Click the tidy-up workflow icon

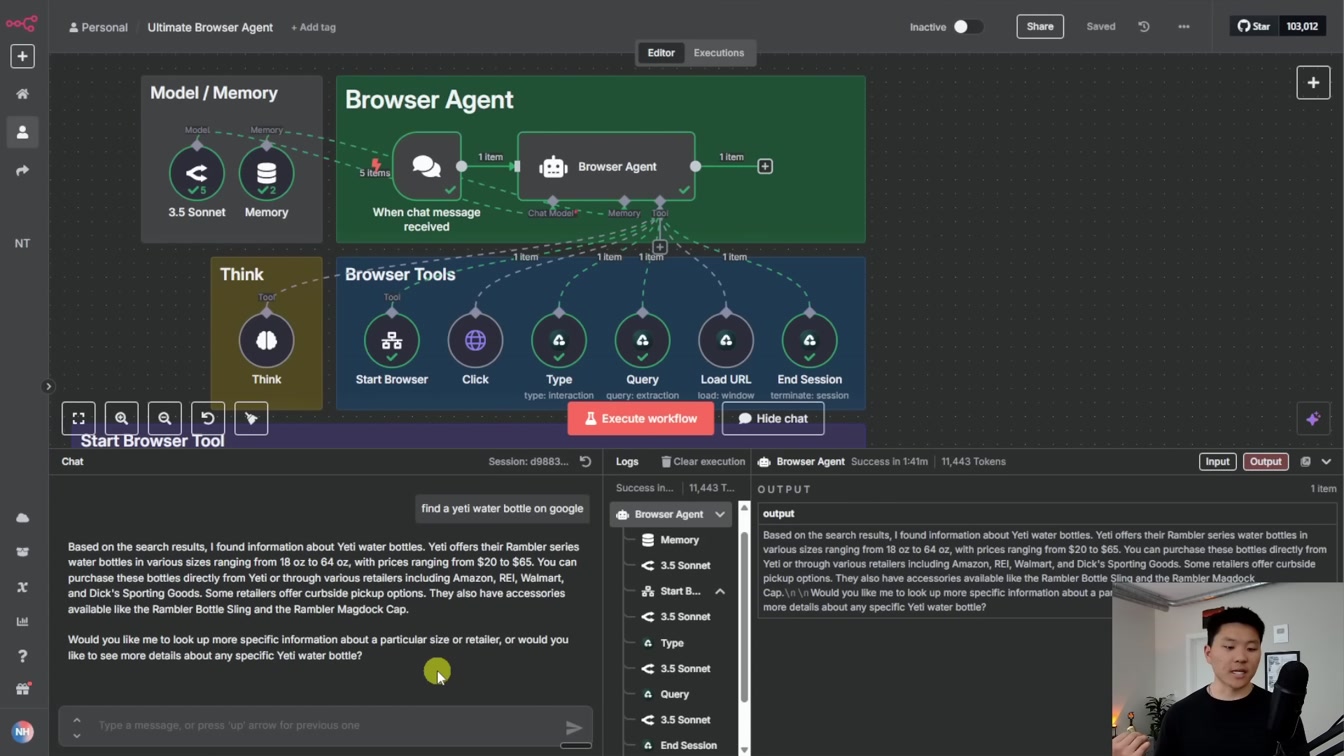[251, 418]
